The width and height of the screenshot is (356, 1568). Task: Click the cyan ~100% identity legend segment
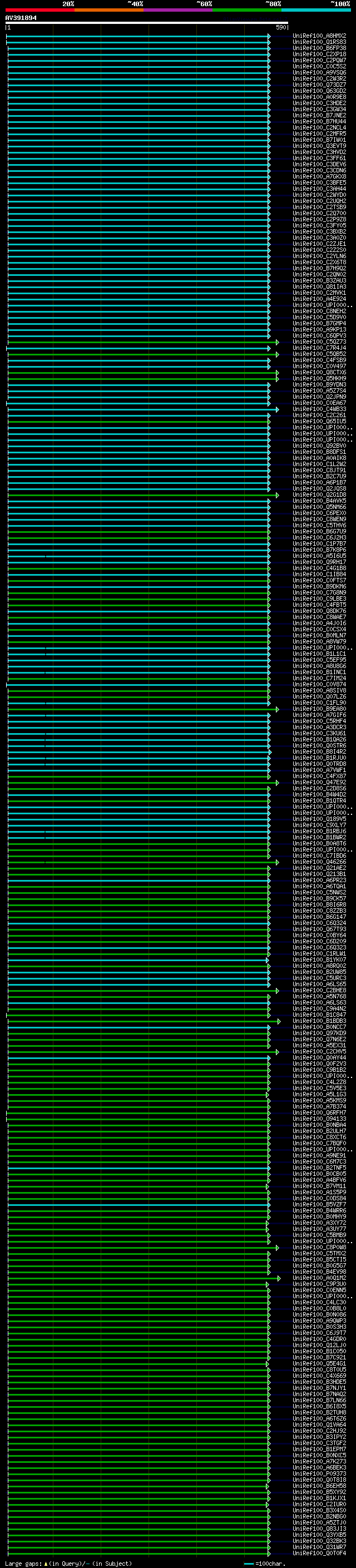click(315, 10)
